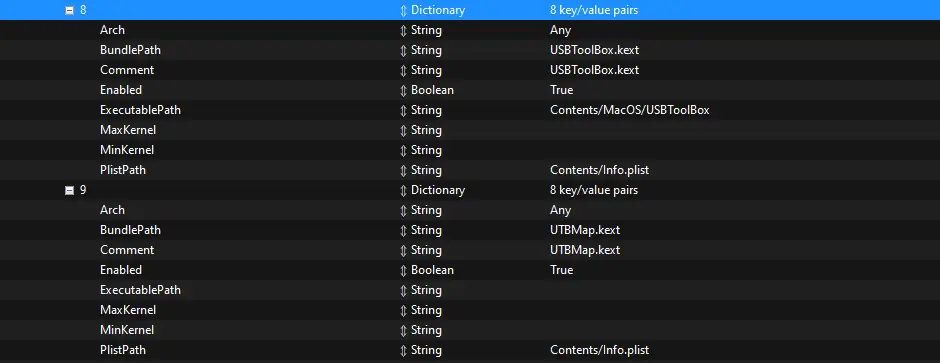Click empty MaxKernel value field under entry 8
The image size is (940, 363).
tap(742, 130)
